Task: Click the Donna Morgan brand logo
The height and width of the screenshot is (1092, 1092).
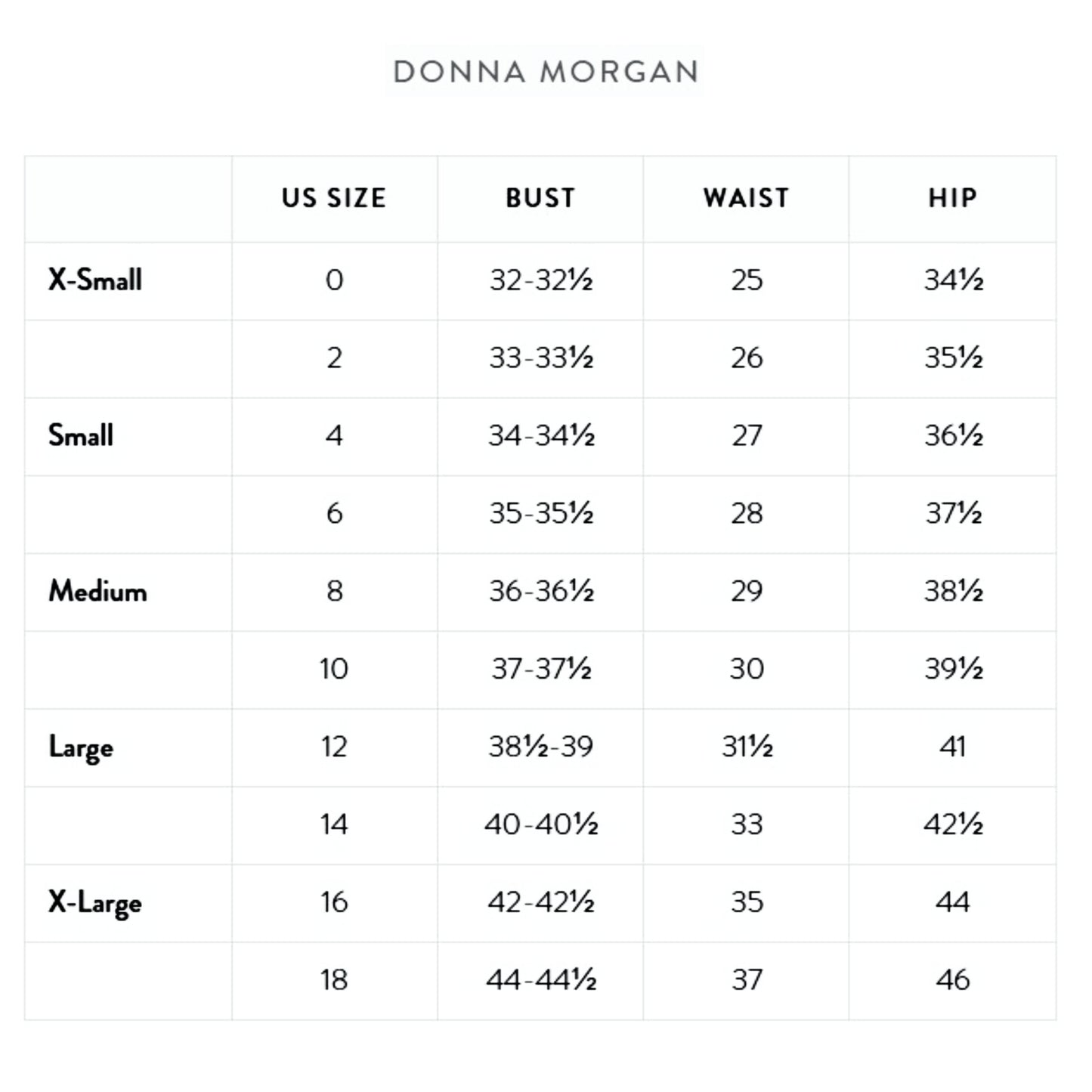Action: [x=545, y=72]
